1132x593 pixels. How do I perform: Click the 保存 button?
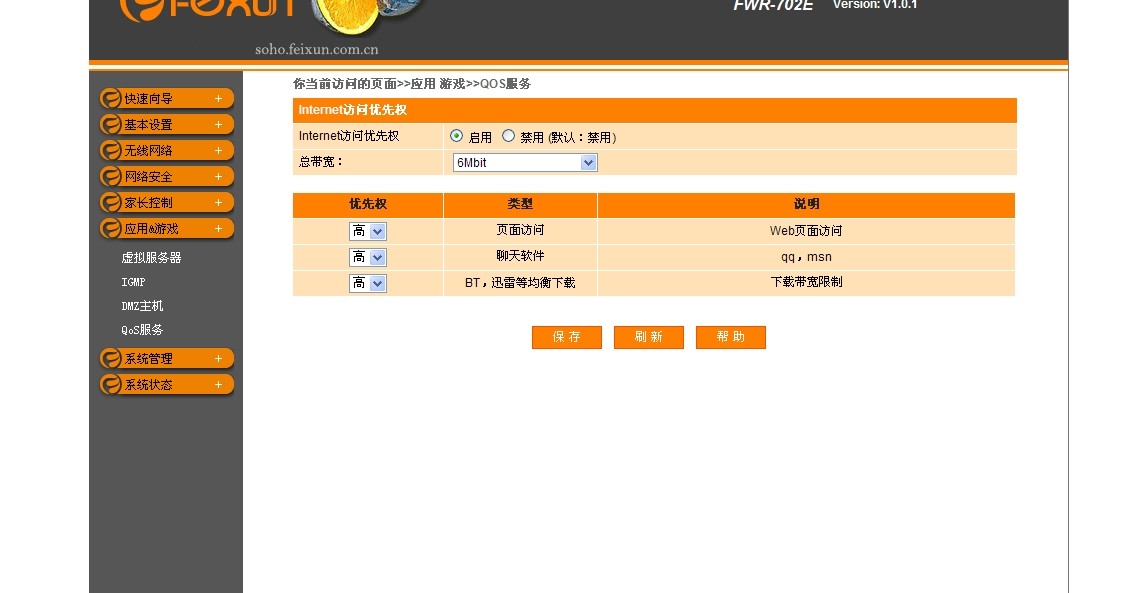pos(567,337)
